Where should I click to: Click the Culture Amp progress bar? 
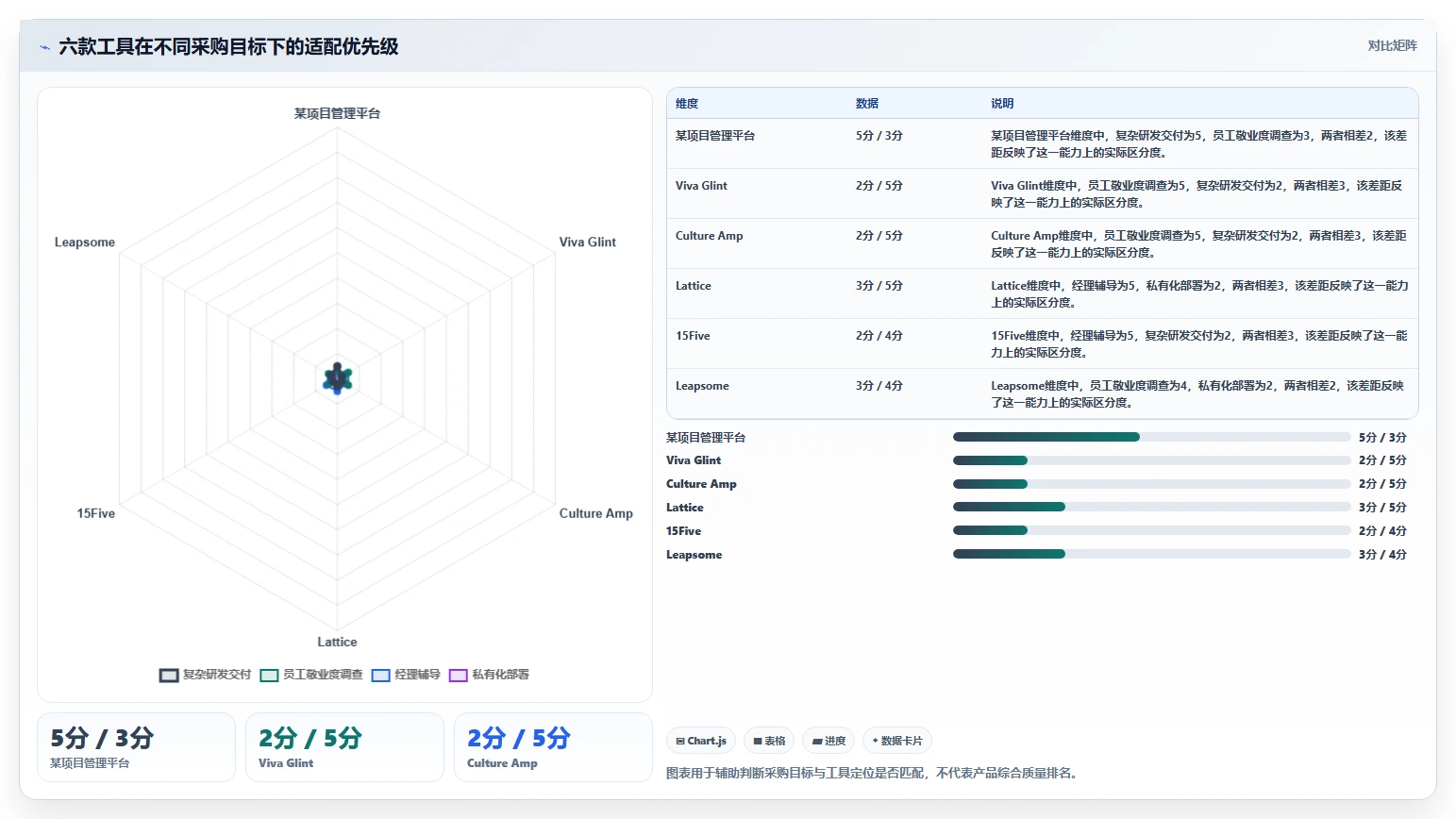[x=1152, y=484]
